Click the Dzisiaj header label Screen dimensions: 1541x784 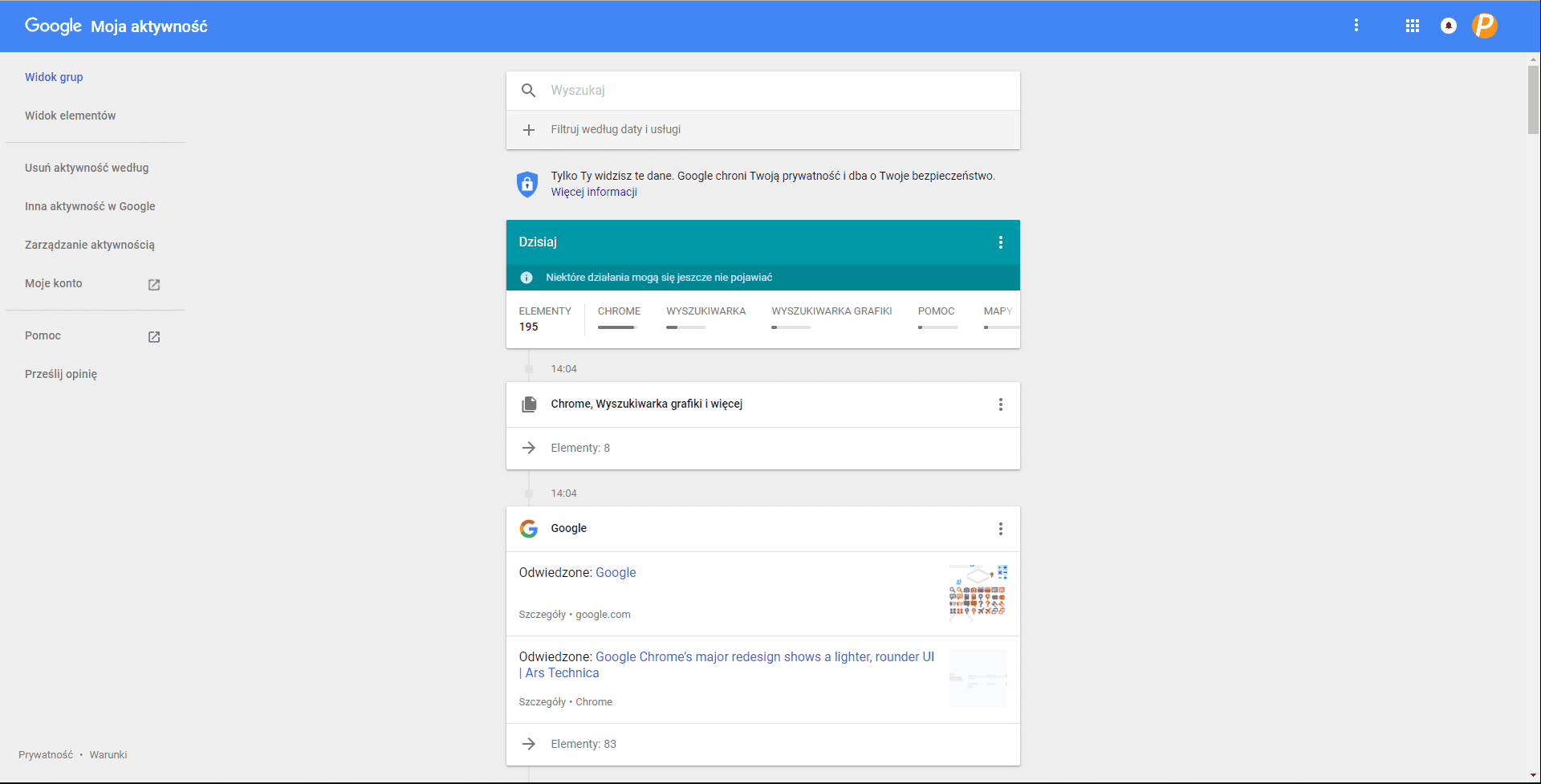pos(538,242)
